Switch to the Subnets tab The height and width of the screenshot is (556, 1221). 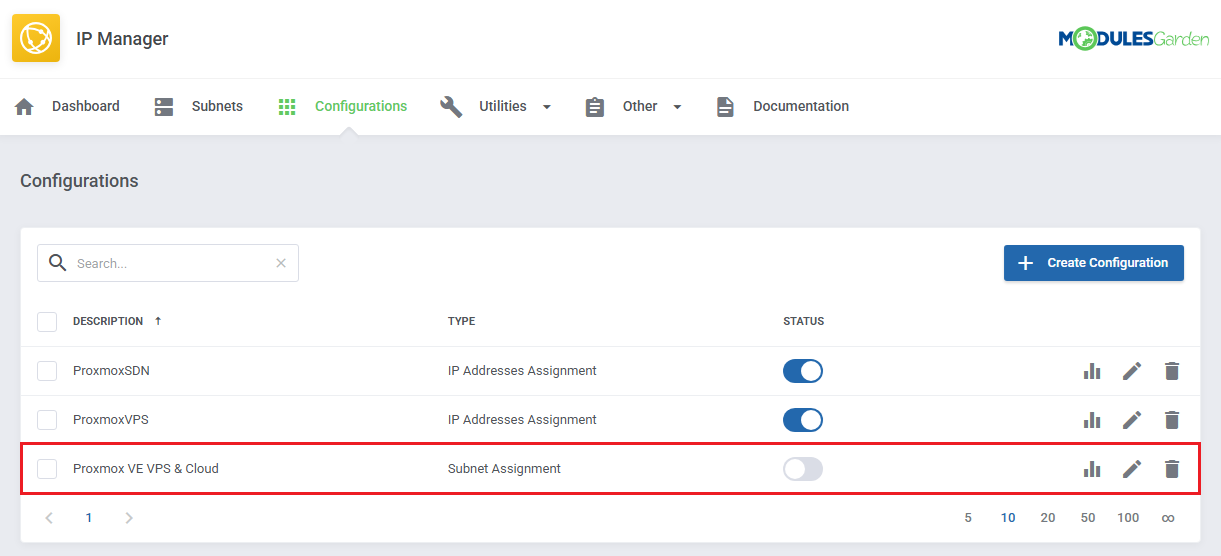pyautogui.click(x=216, y=107)
